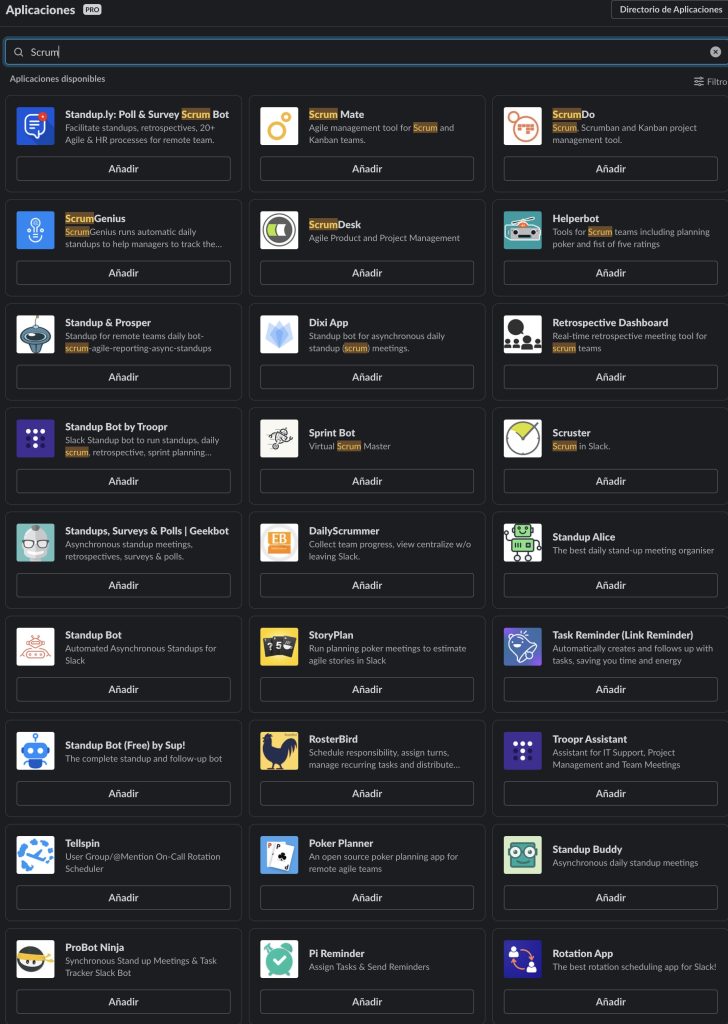728x1024 pixels.
Task: Open the Sprint Bot title link
Action: [332, 433]
